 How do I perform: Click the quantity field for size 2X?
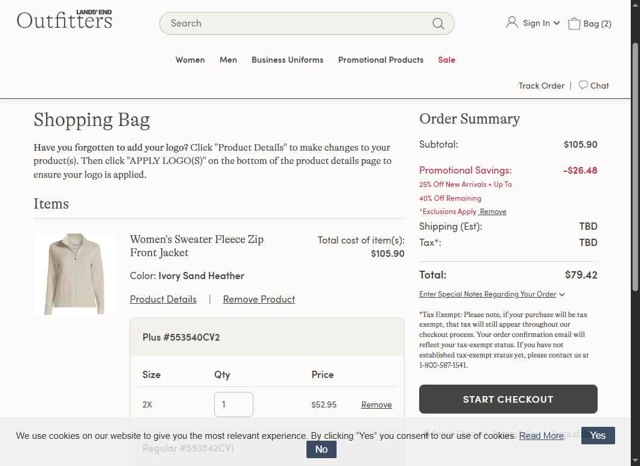[x=233, y=404]
